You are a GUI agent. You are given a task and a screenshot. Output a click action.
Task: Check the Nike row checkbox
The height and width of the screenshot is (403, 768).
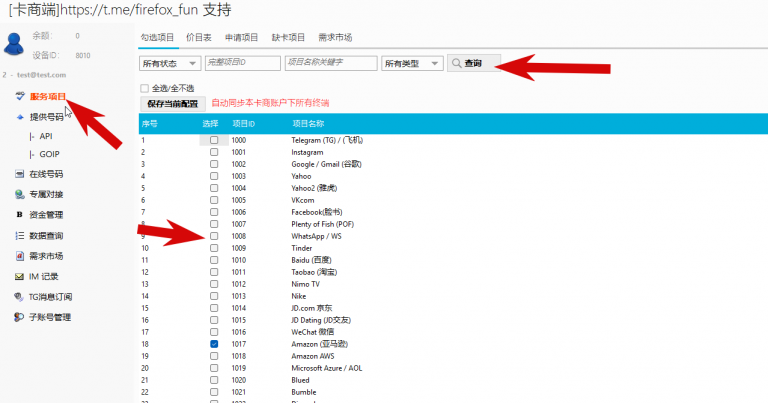click(214, 296)
